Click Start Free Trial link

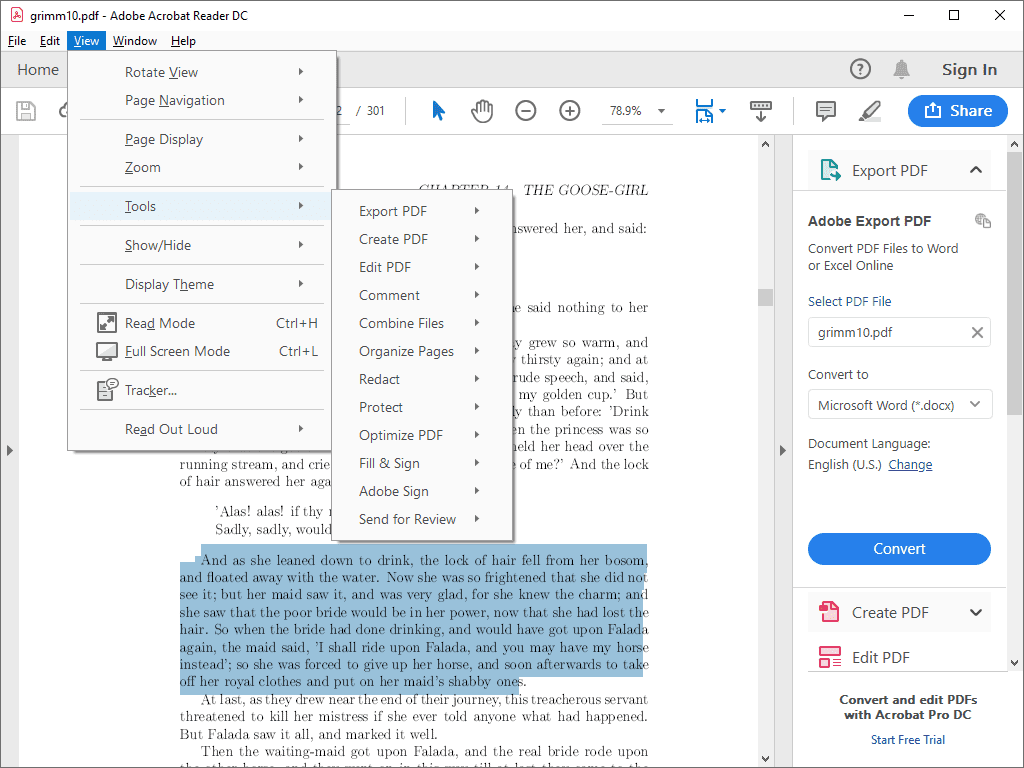click(x=908, y=739)
